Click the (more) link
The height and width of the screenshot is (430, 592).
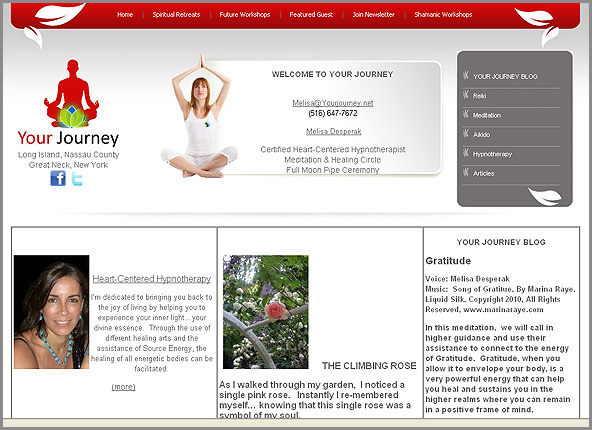click(123, 387)
